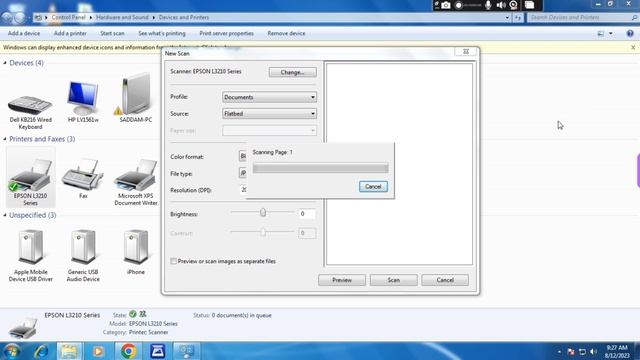Image resolution: width=640 pixels, height=360 pixels.
Task: Click the help question mark icon
Action: point(630,33)
